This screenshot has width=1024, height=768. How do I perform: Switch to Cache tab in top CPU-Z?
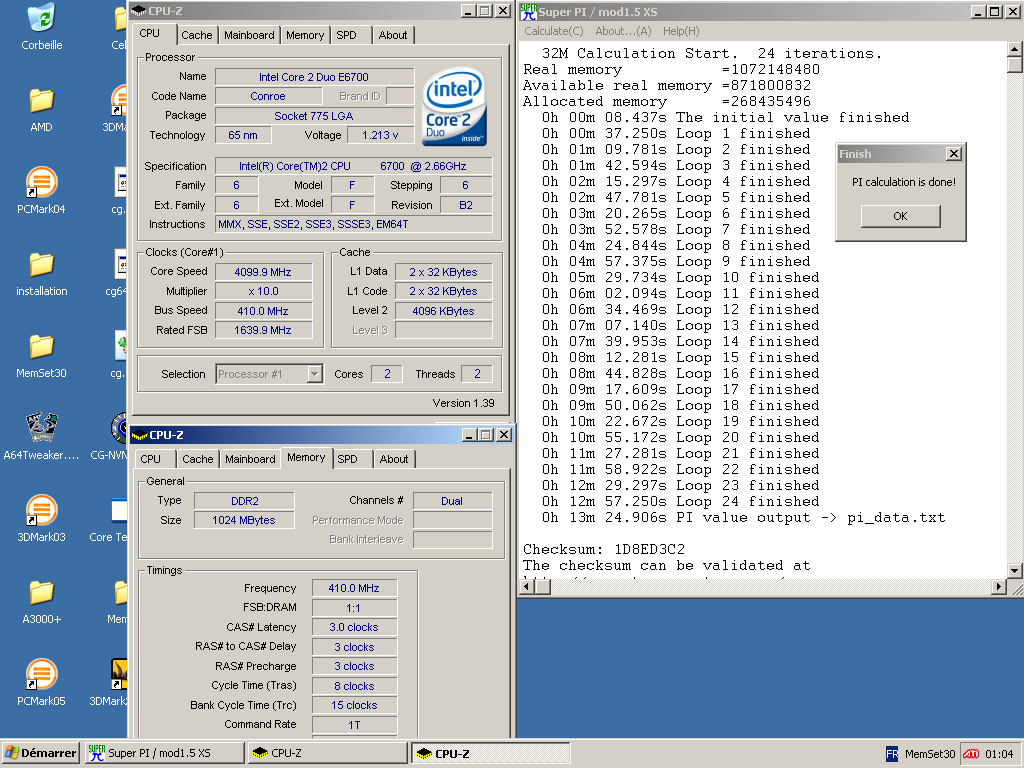tap(197, 35)
